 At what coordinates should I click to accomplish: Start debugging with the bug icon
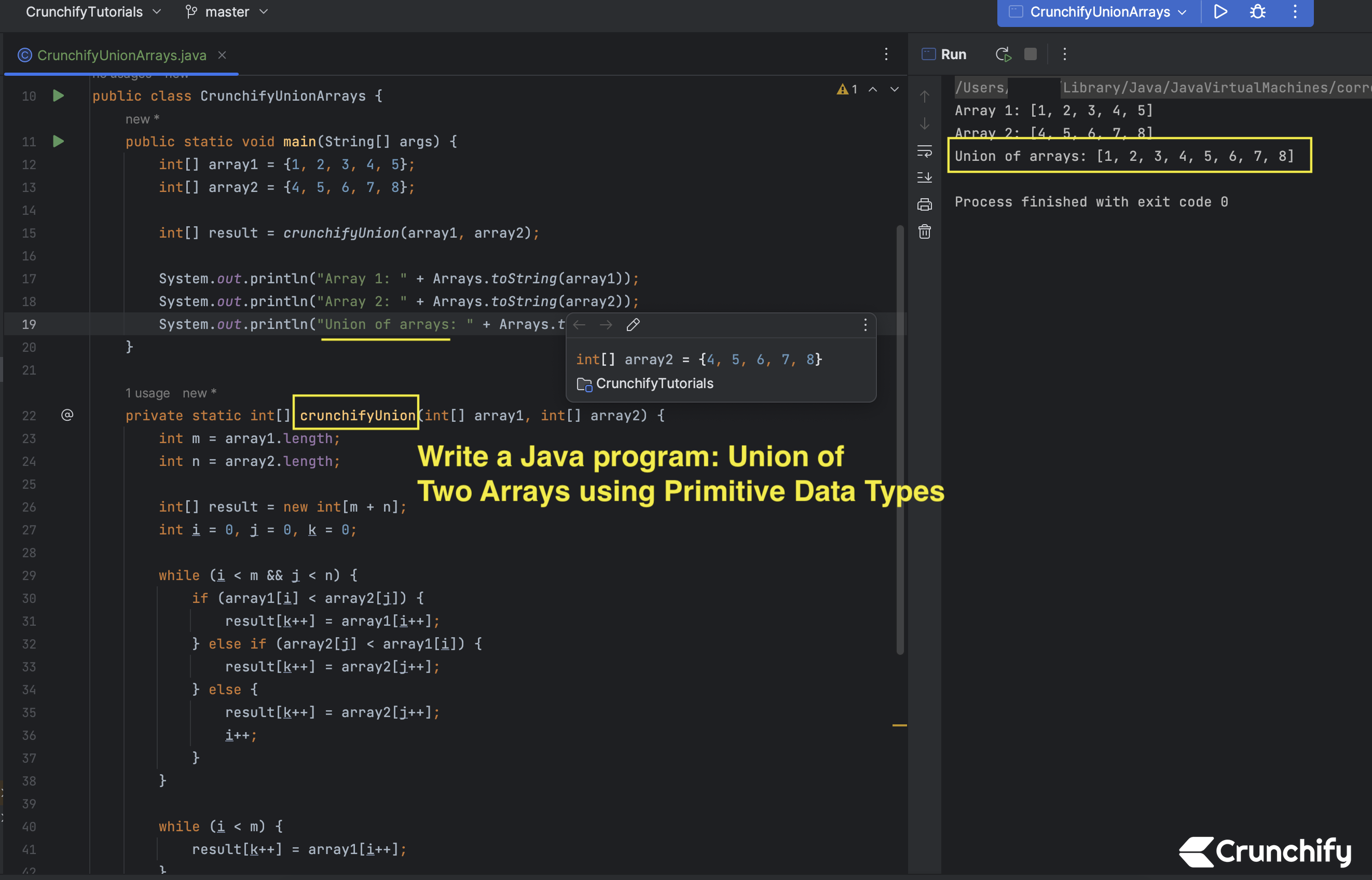pyautogui.click(x=1257, y=12)
